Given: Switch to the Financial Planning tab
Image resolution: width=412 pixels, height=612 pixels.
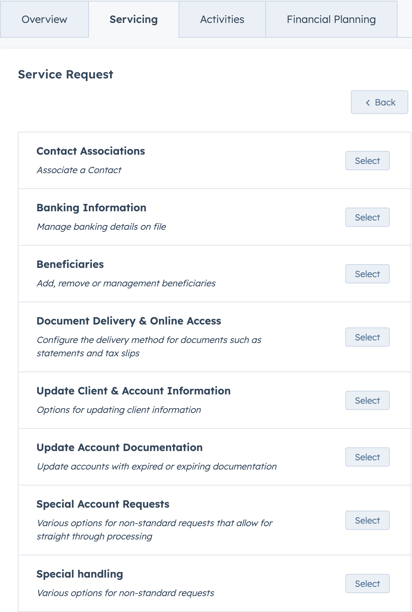Looking at the screenshot, I should 331,19.
